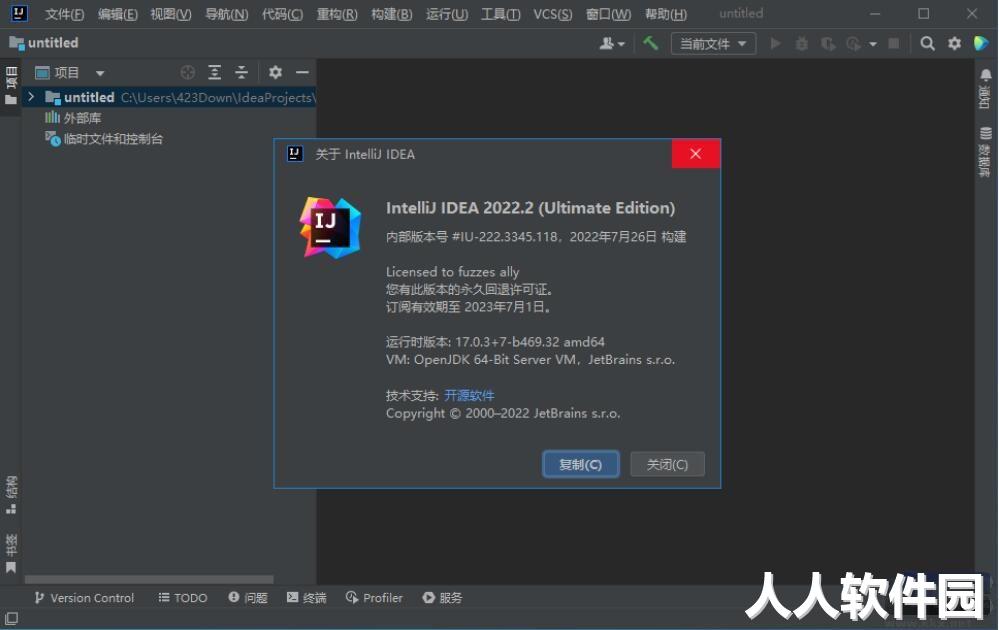Open the Build menu

click(392, 14)
